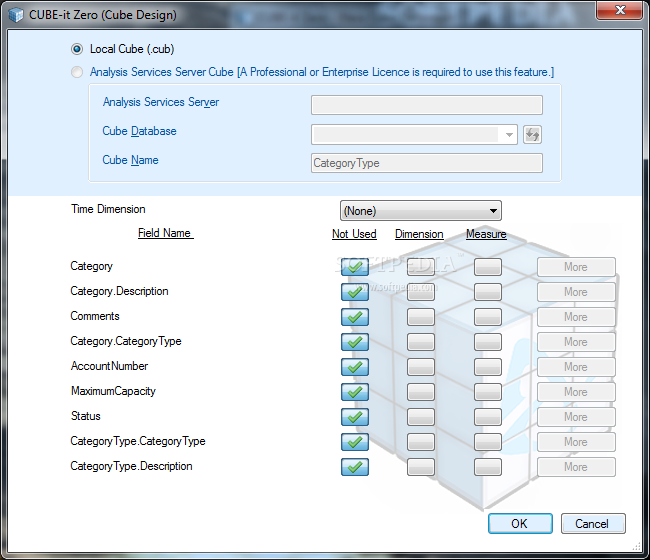
Task: Toggle Not Used for Category.Description
Action: [x=355, y=292]
